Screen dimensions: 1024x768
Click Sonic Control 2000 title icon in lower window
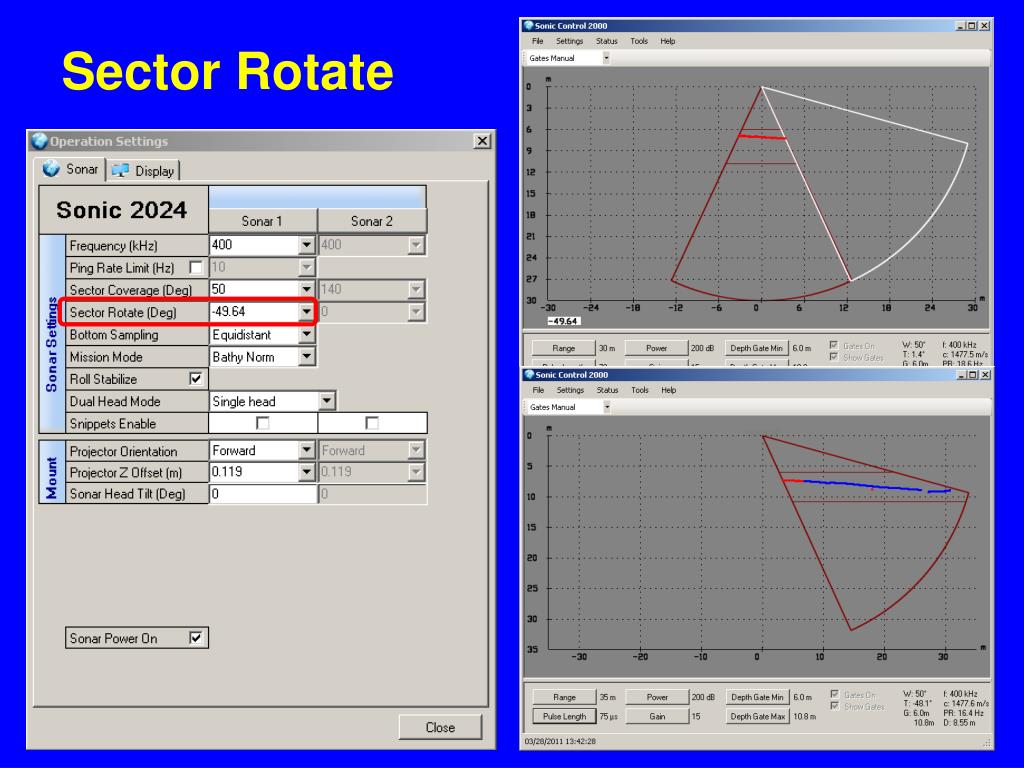529,374
